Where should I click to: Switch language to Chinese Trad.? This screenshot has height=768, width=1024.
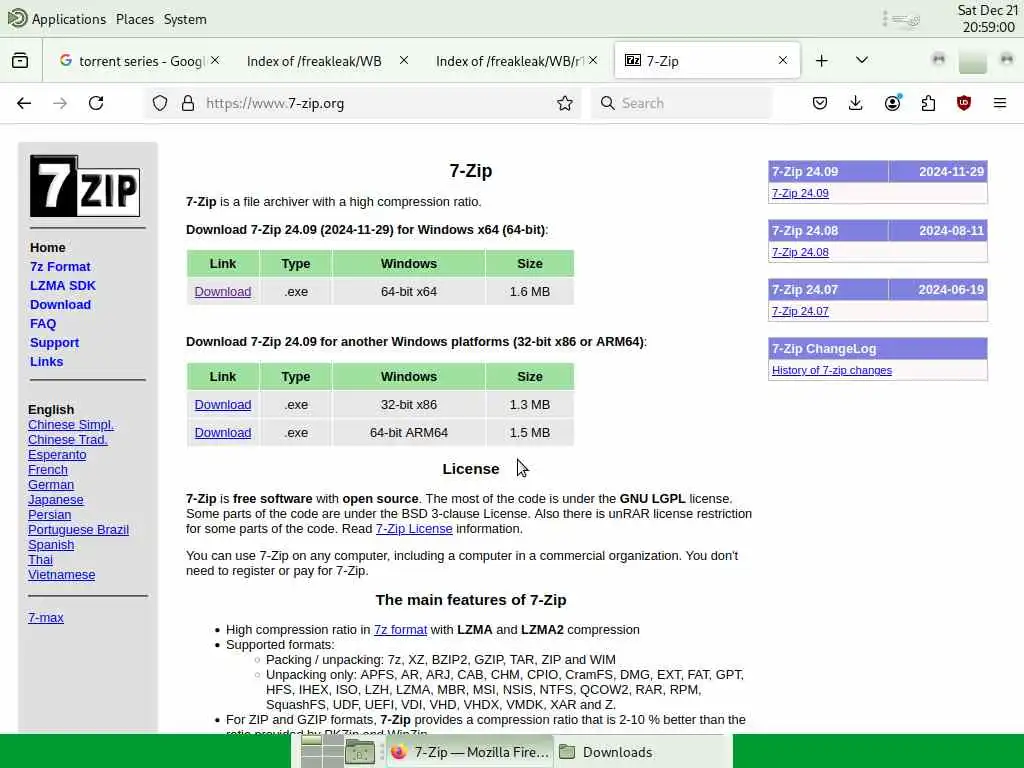click(x=67, y=440)
